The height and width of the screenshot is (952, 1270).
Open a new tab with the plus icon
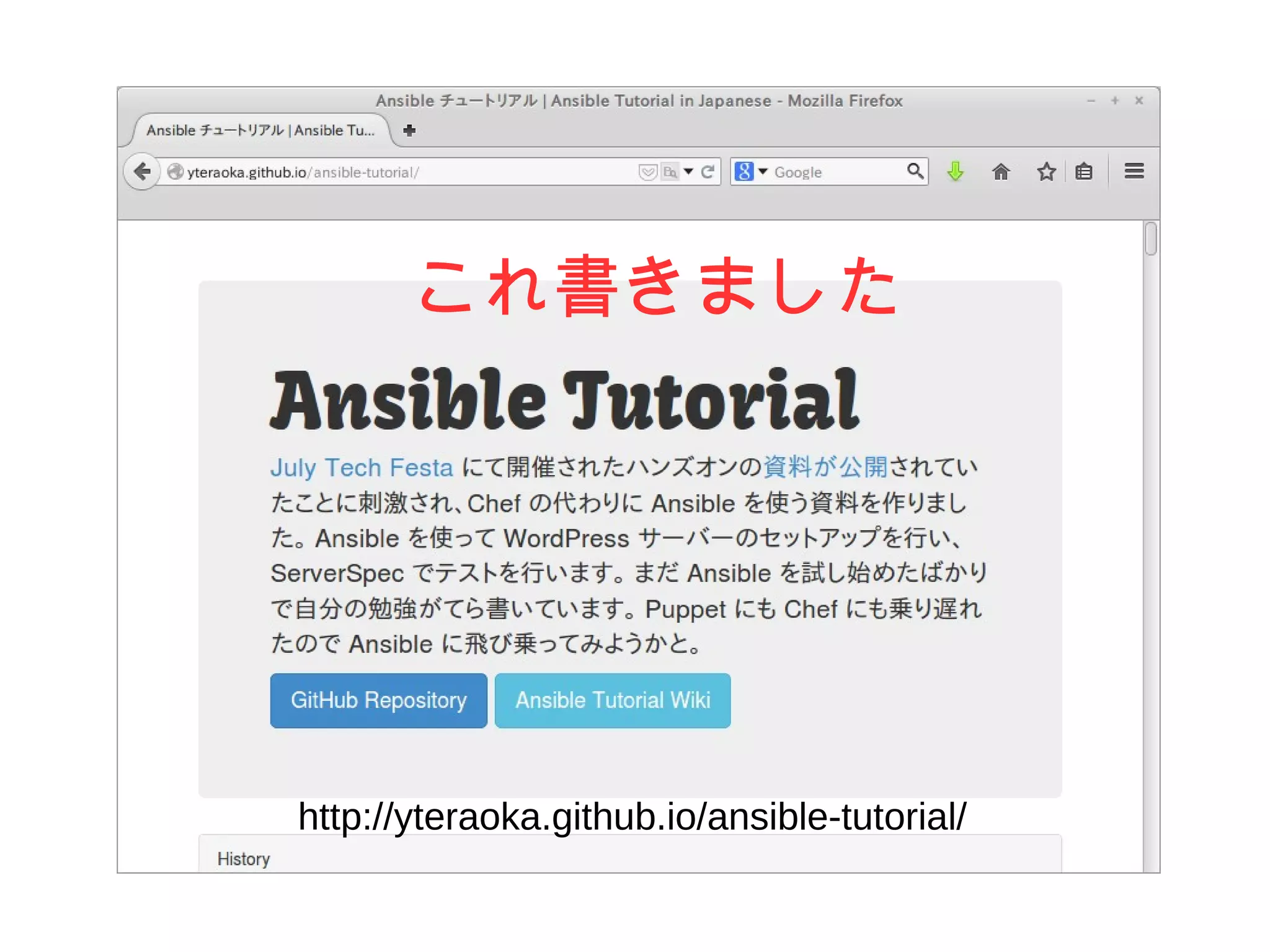[x=409, y=130]
